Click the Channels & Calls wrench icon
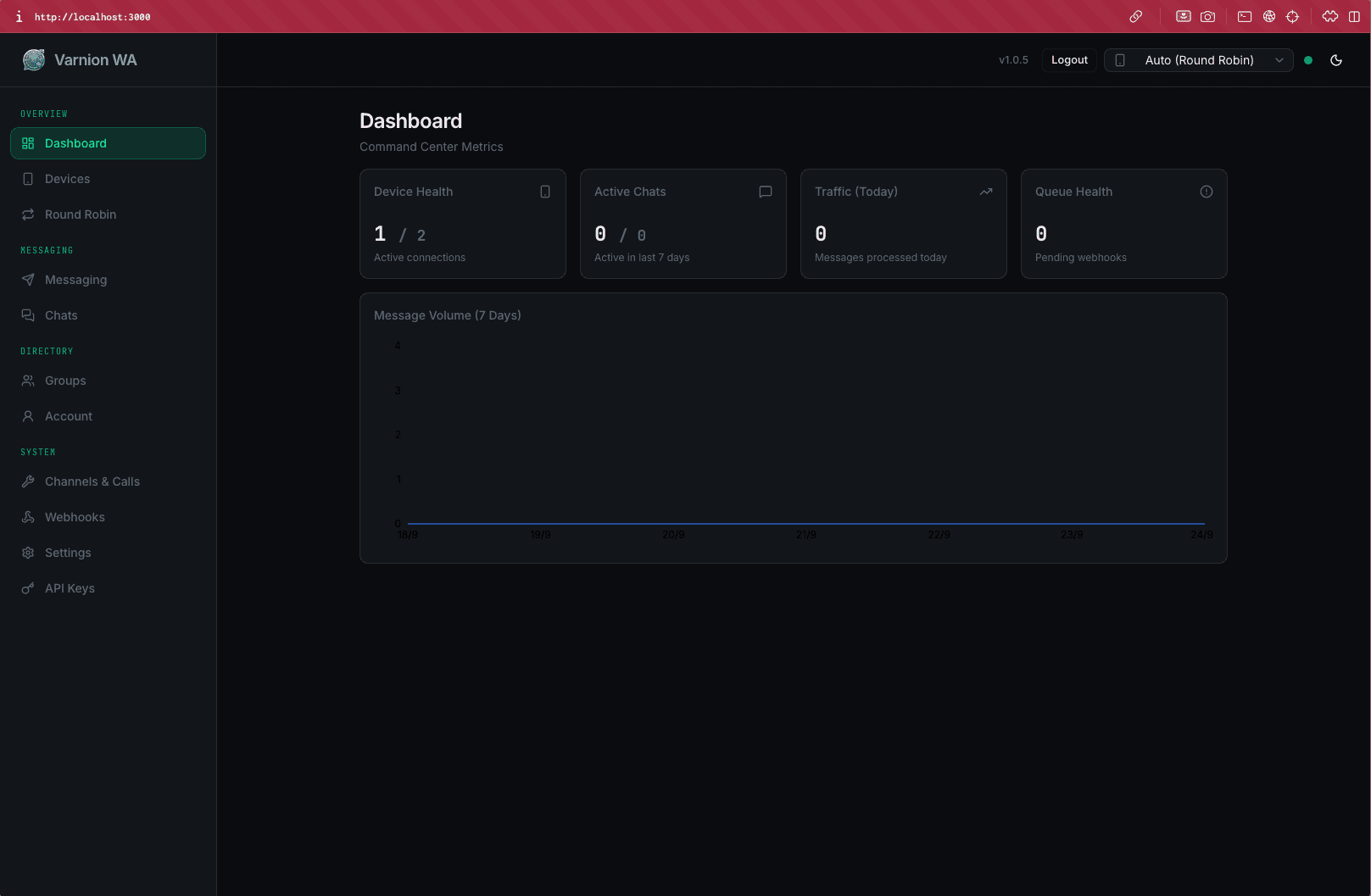Viewport: 1371px width, 896px height. click(x=28, y=481)
